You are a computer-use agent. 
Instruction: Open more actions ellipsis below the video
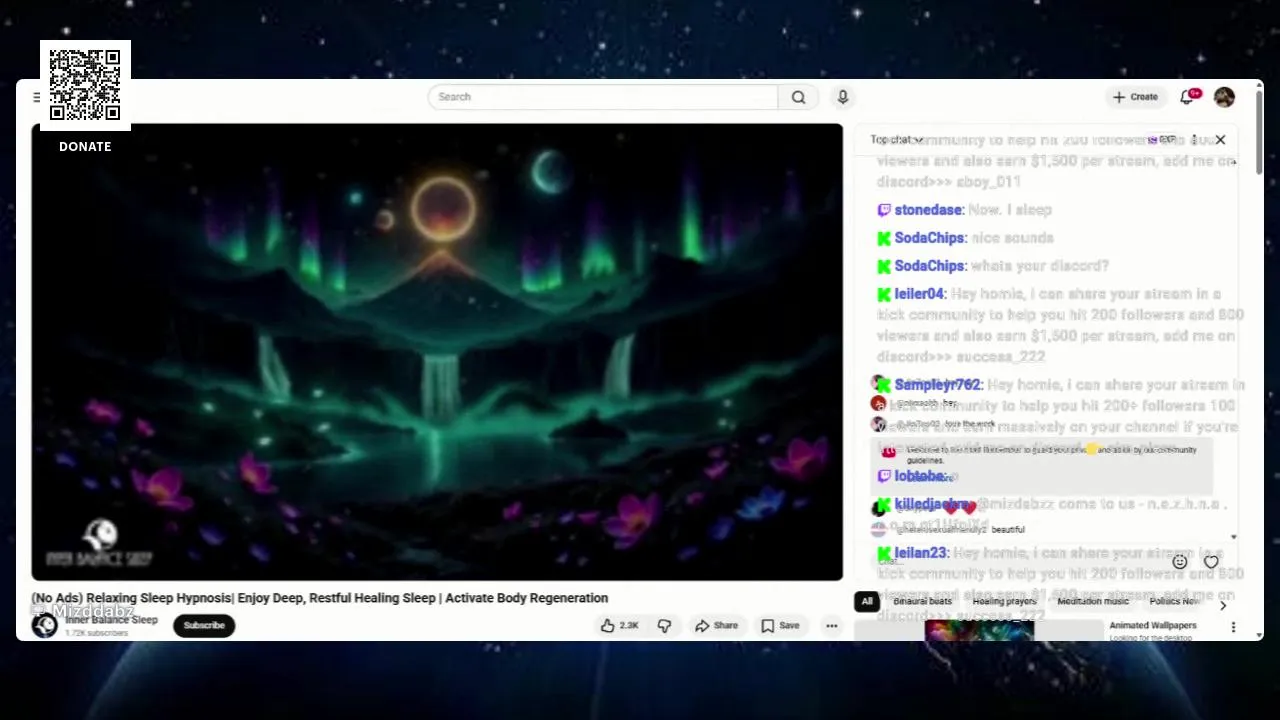(831, 626)
